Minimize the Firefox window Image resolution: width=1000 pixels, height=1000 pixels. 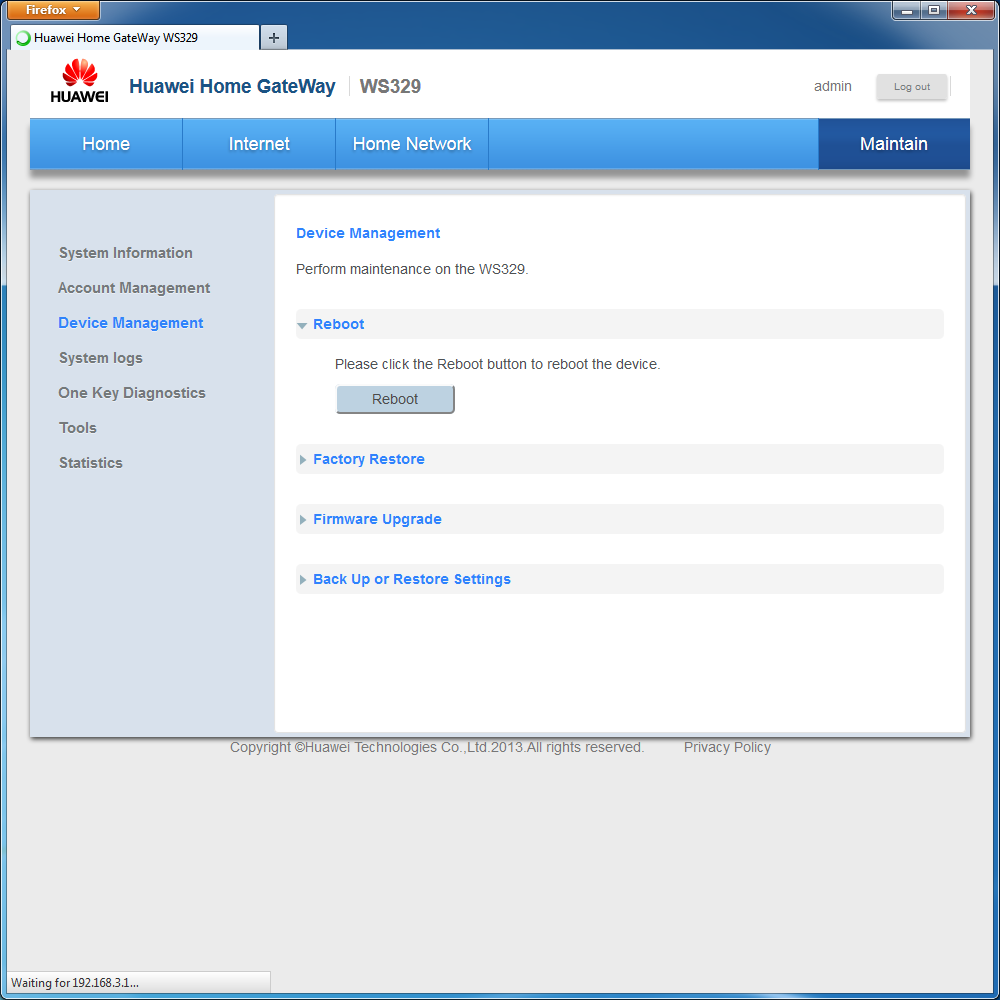click(x=906, y=10)
